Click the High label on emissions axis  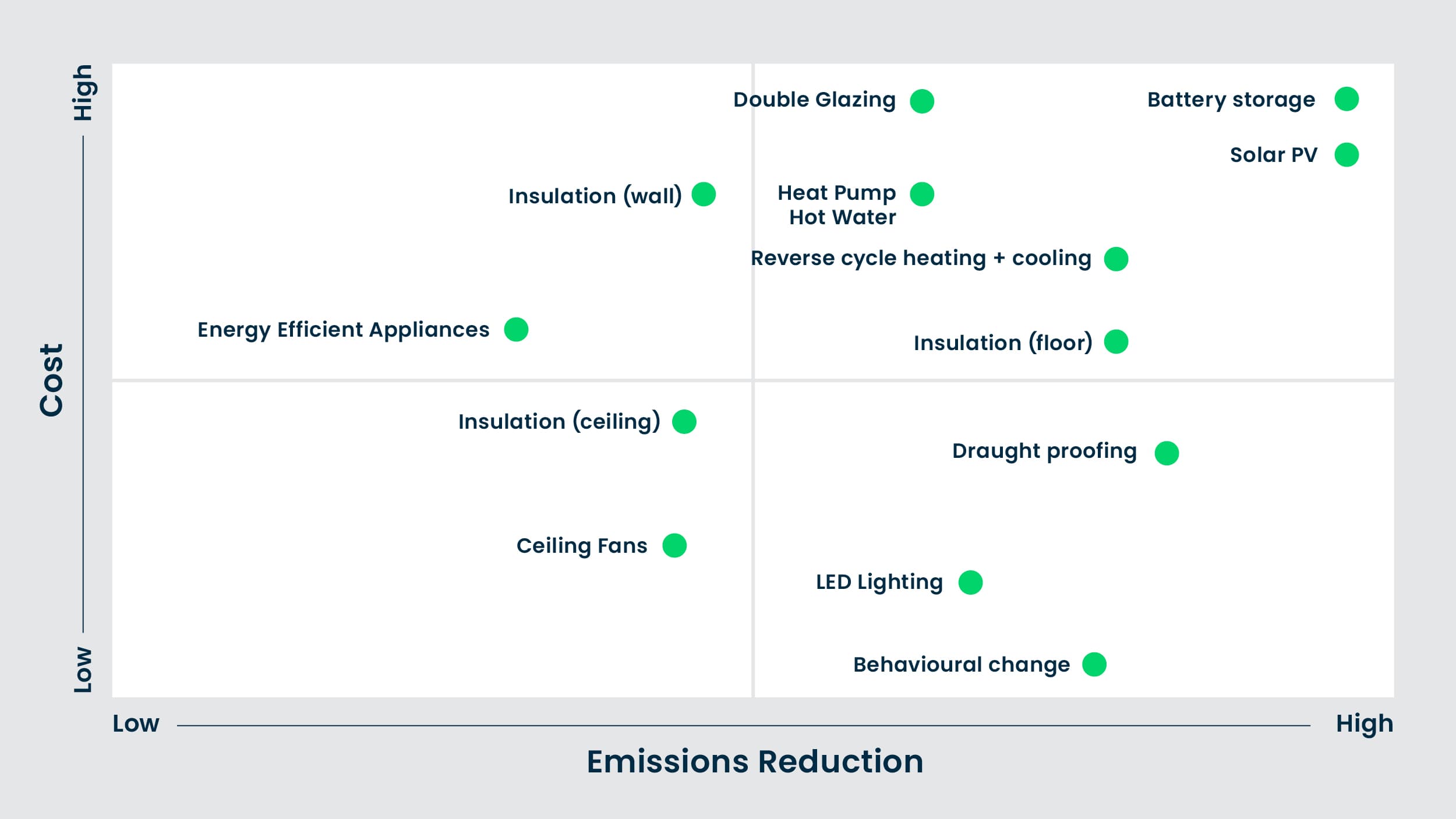tap(1364, 723)
